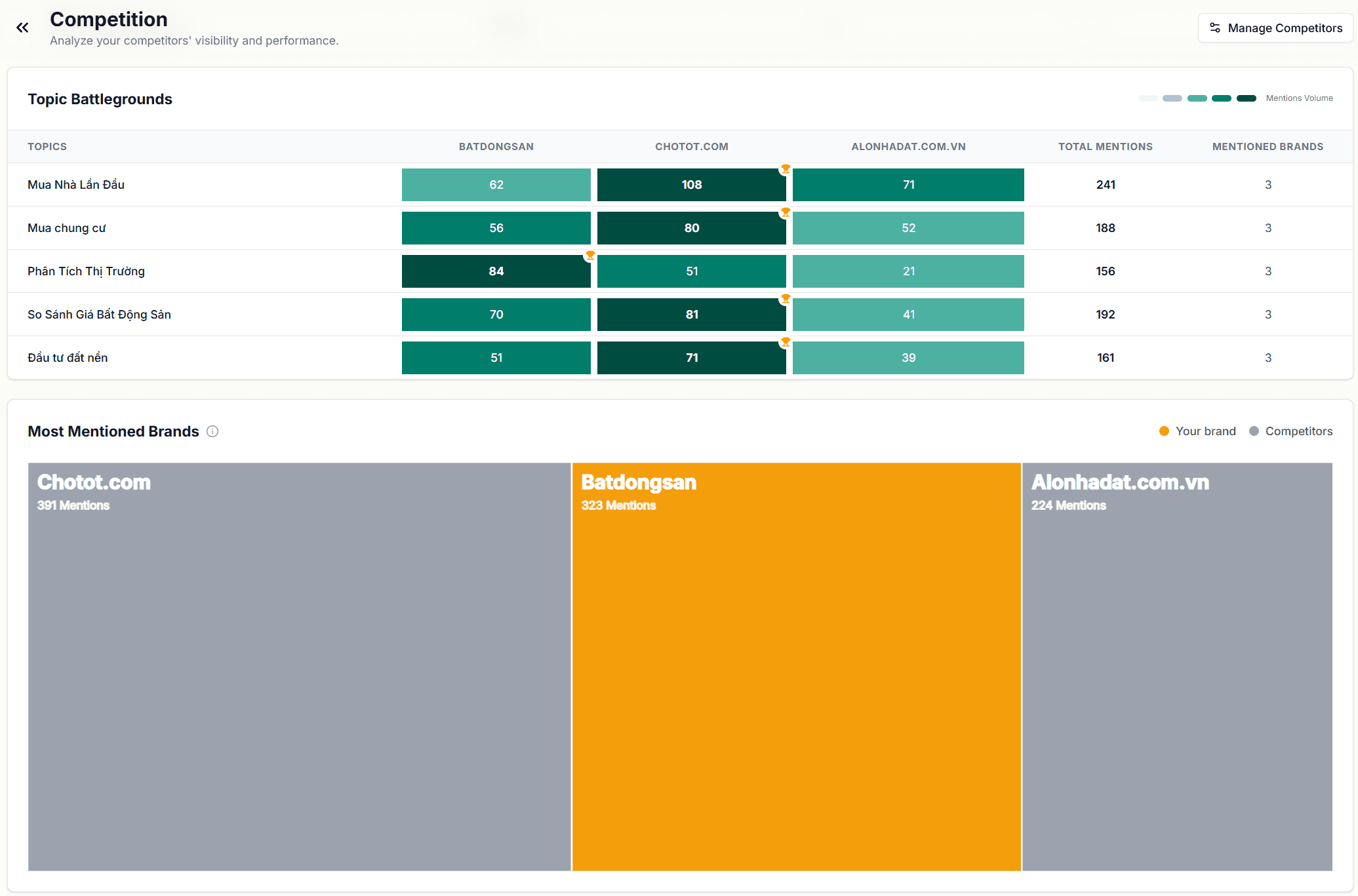Click the TOTAL MENTIONS column header

(1105, 147)
